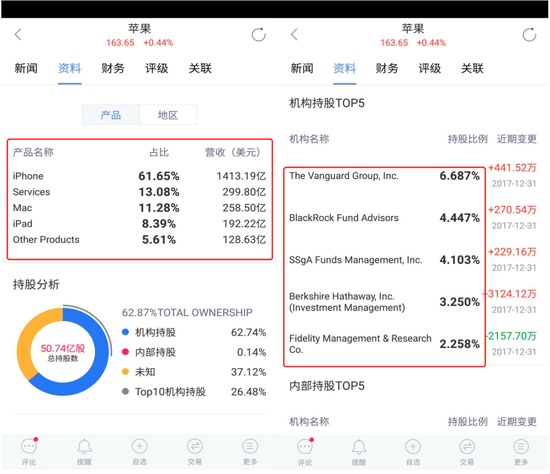Open SSgA Funds Management, Inc. row
This screenshot has width=550, height=474.
tap(412, 260)
